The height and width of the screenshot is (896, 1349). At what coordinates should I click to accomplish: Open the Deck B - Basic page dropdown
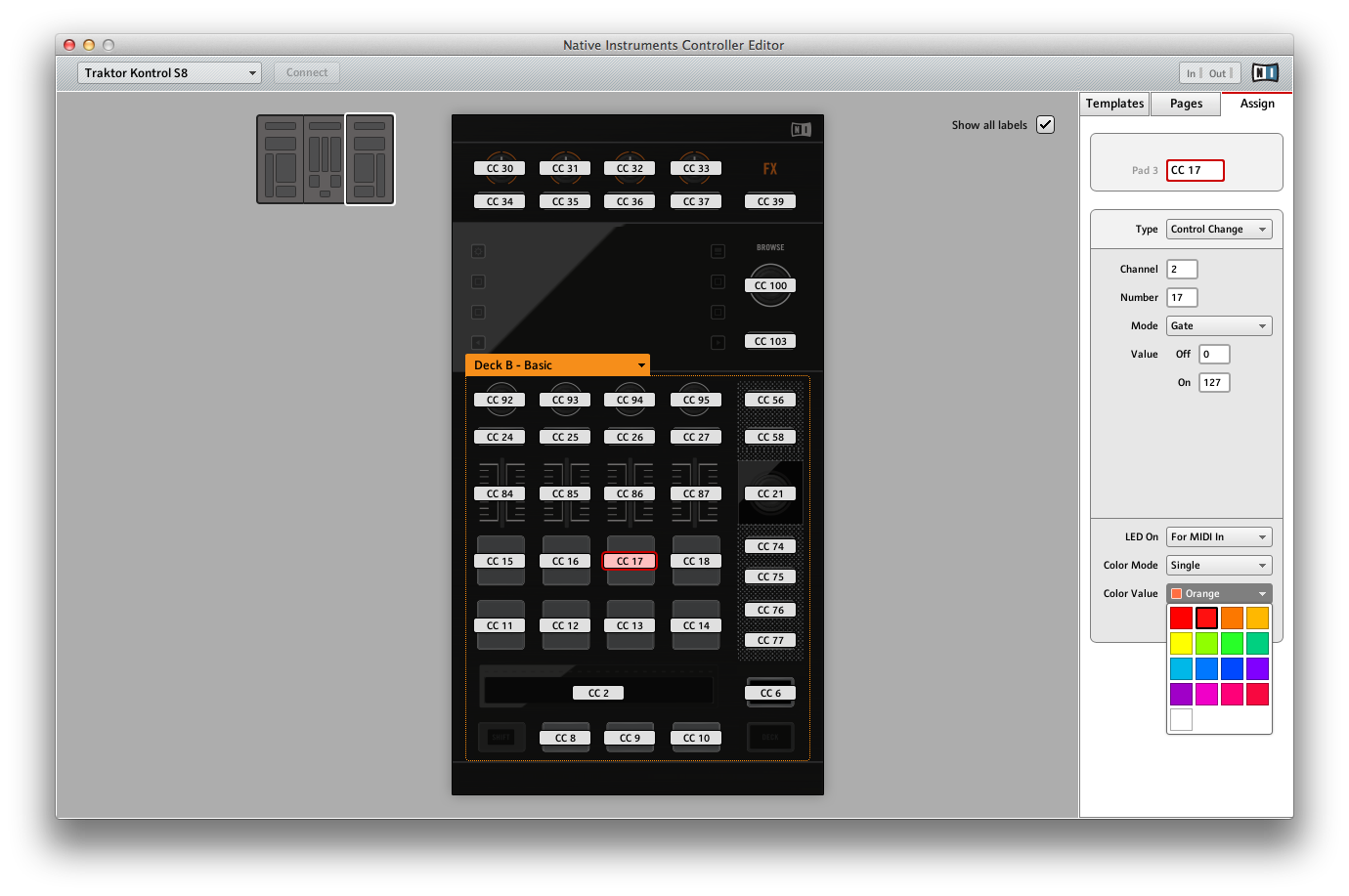pos(557,364)
